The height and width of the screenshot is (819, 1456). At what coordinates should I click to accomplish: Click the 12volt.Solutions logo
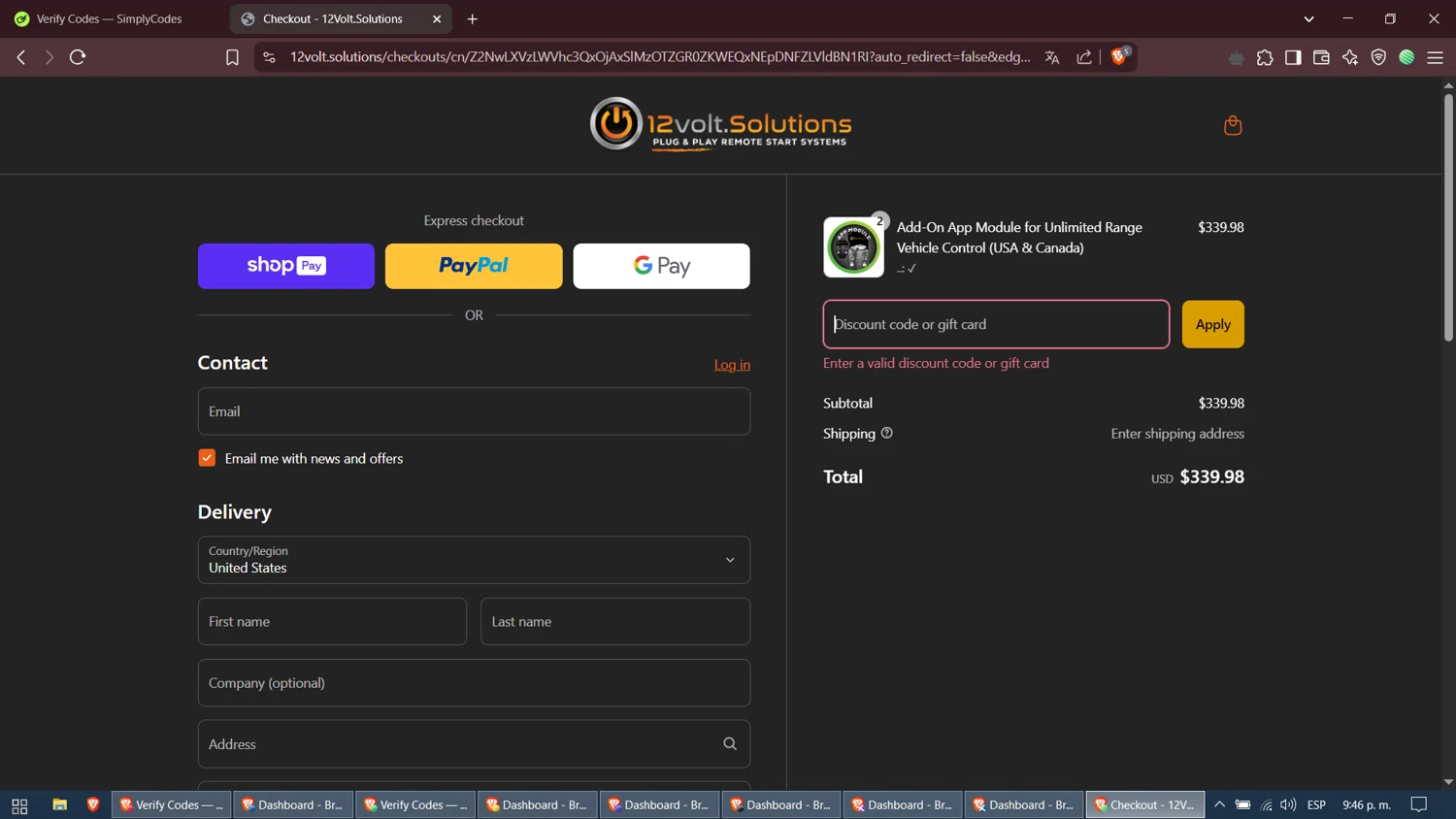point(720,124)
